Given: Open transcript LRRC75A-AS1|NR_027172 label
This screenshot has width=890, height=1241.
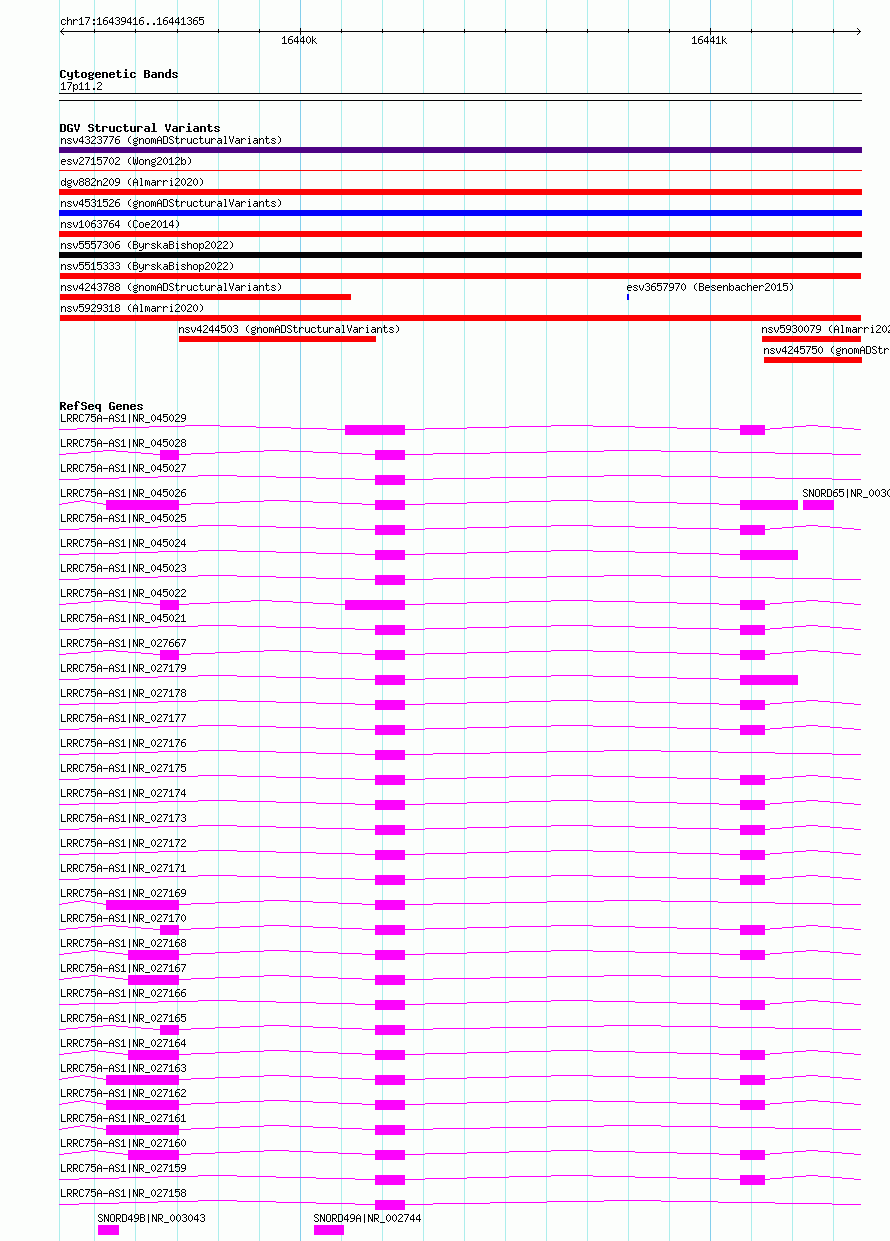Looking at the screenshot, I should (123, 843).
